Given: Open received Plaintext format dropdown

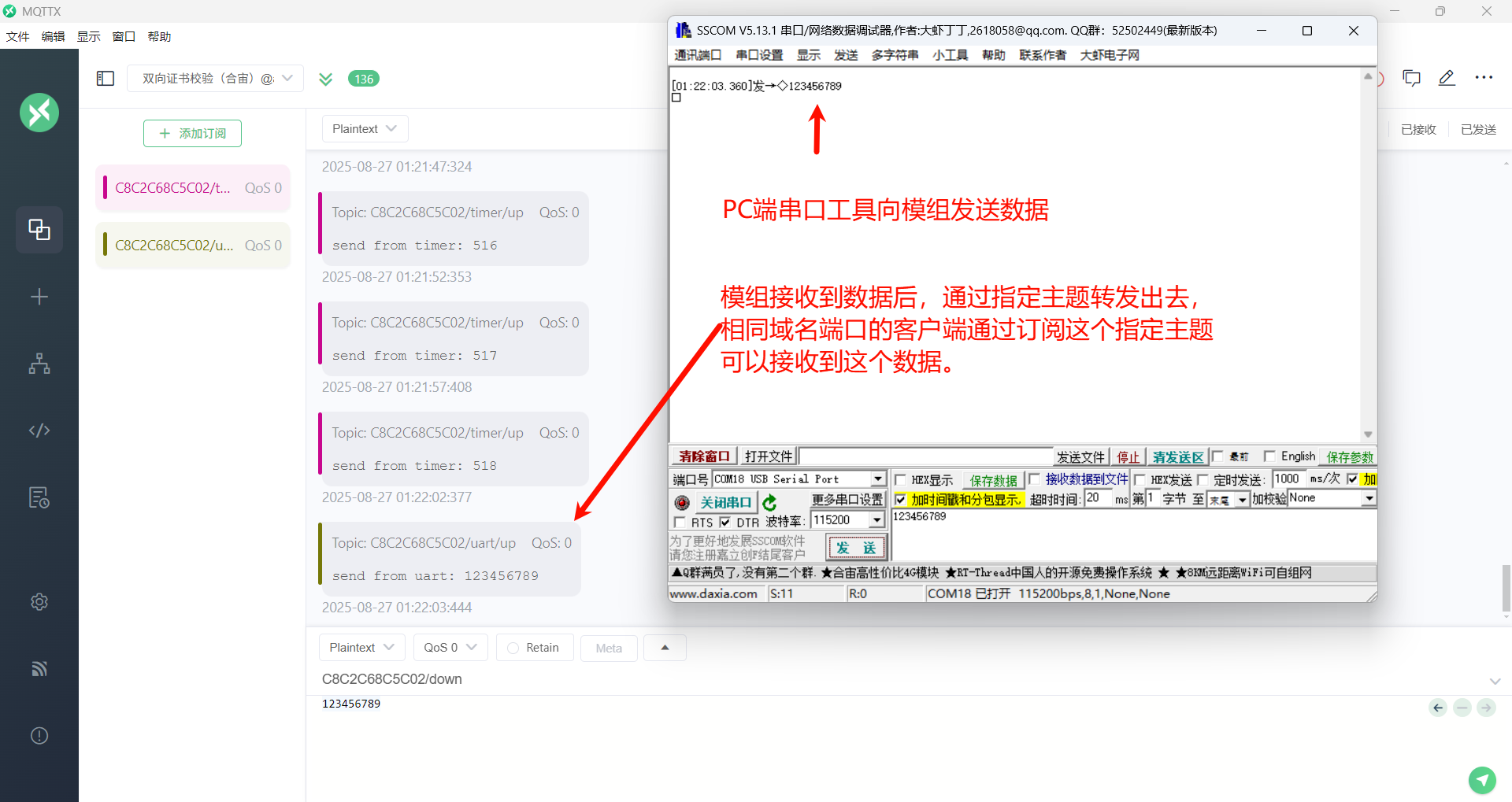Looking at the screenshot, I should (365, 129).
